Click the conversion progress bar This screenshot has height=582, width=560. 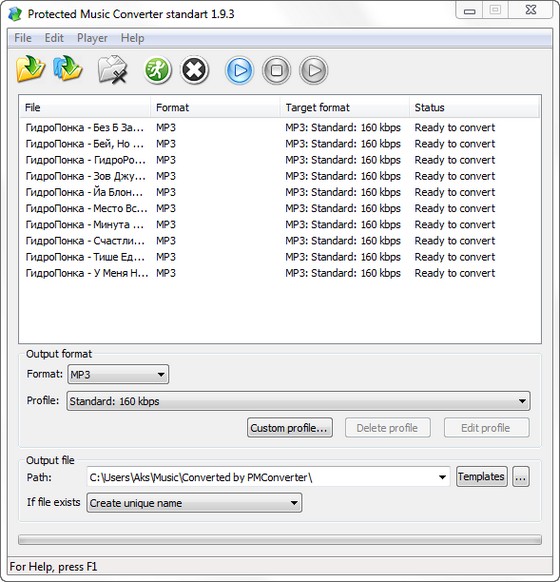pos(280,539)
